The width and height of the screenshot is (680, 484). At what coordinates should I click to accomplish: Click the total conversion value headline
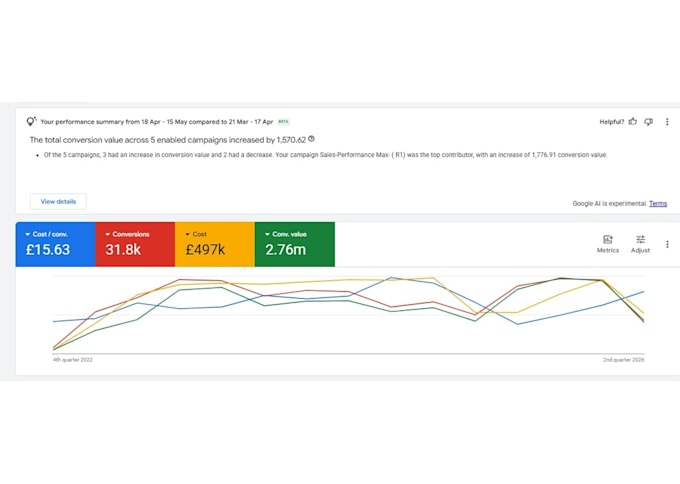tap(168, 140)
